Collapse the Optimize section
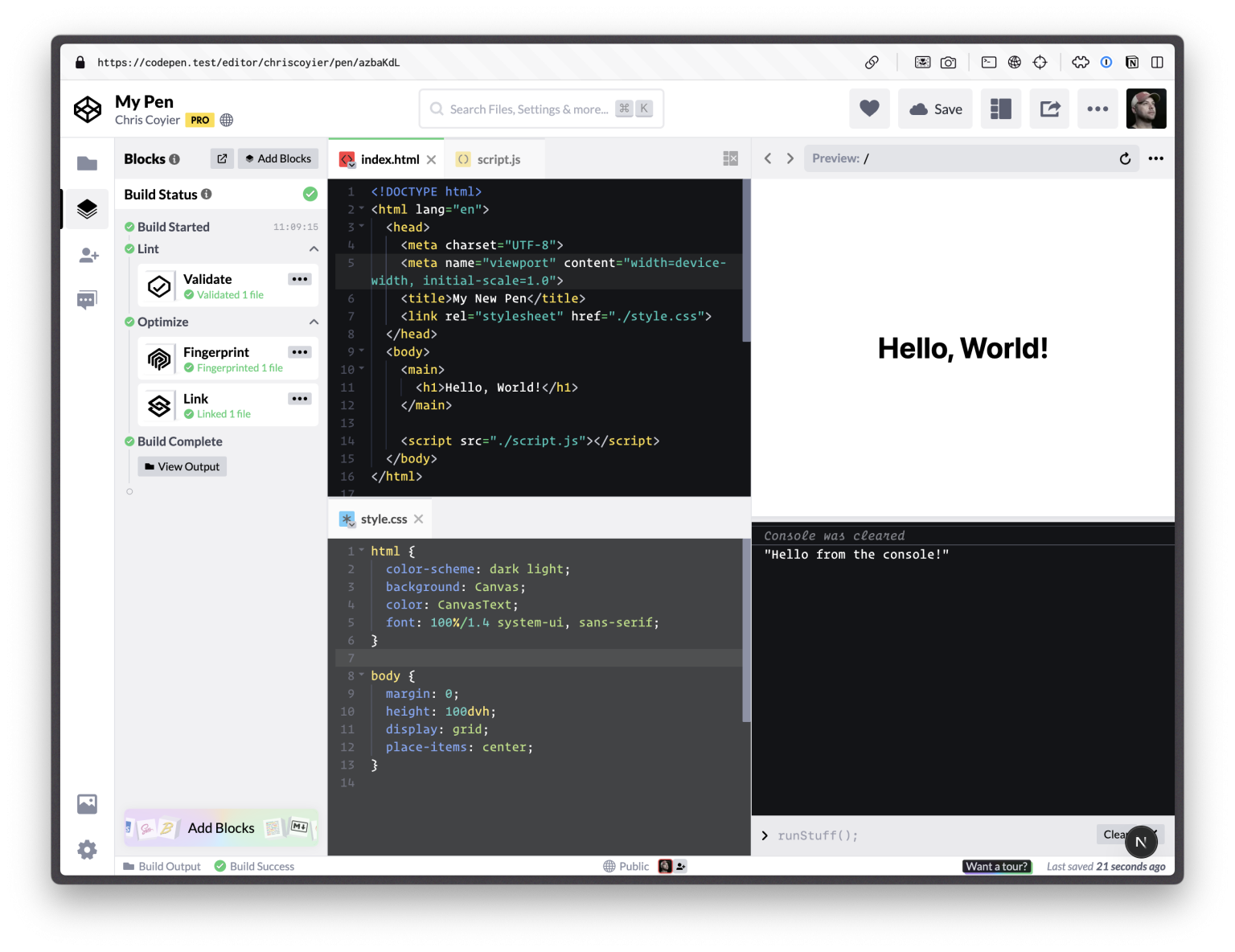The image size is (1235, 952). [x=314, y=322]
